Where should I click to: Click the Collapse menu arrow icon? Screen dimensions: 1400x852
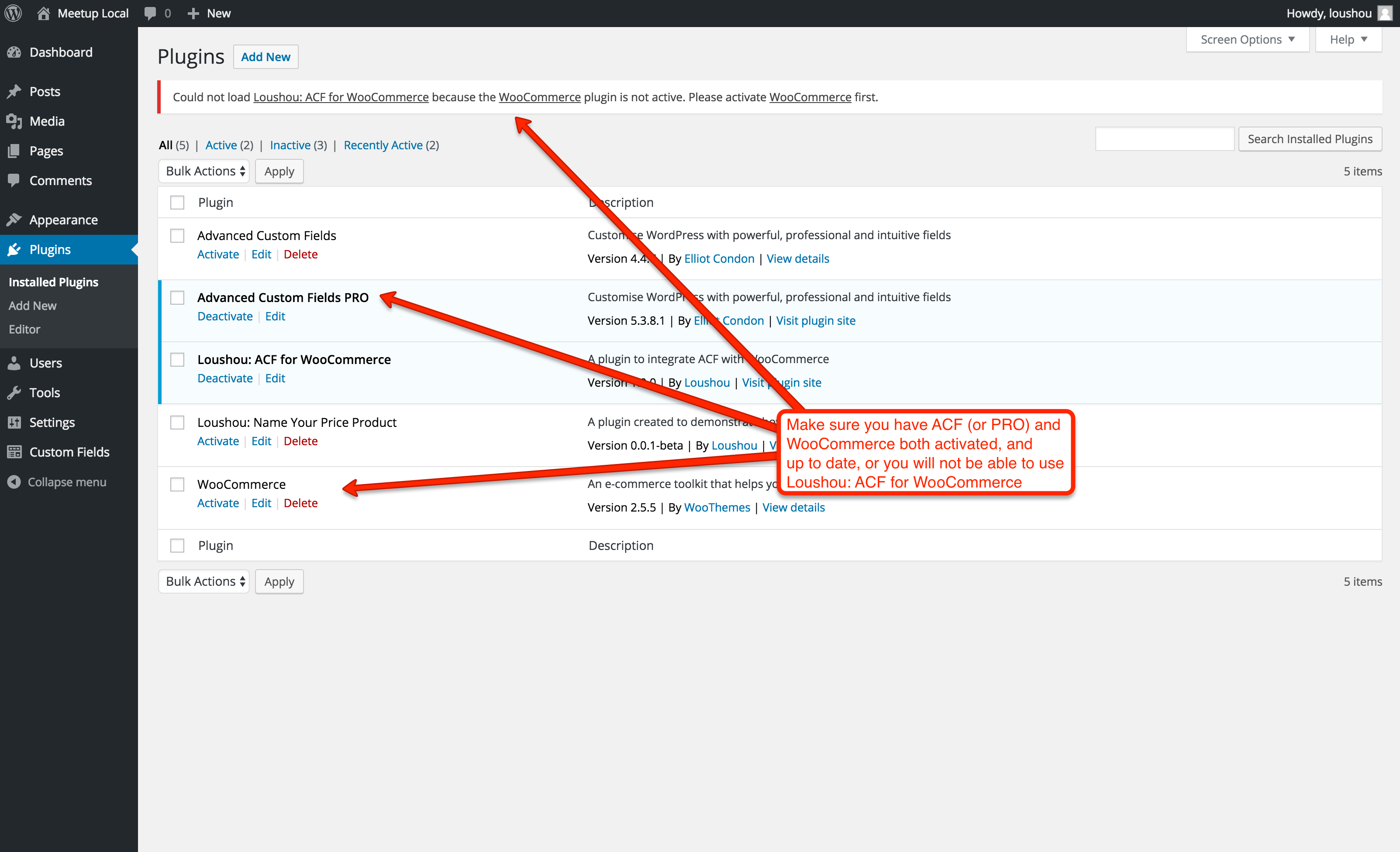click(14, 482)
